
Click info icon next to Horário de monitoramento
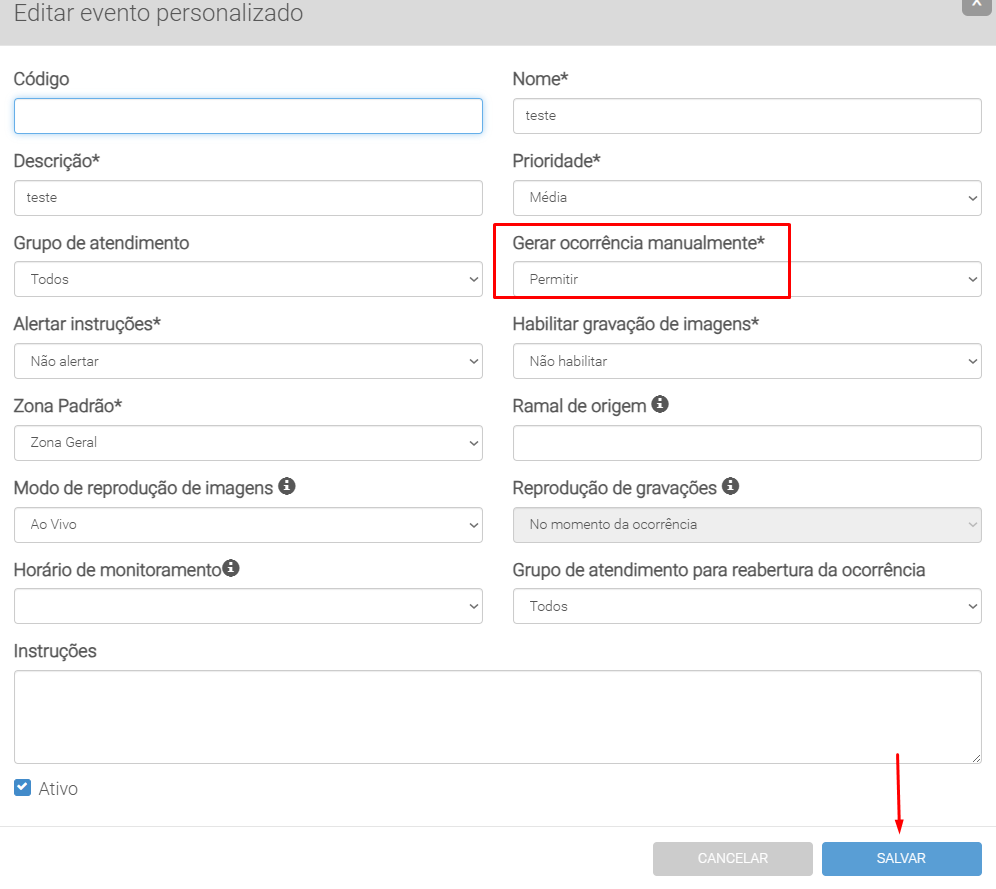(231, 569)
